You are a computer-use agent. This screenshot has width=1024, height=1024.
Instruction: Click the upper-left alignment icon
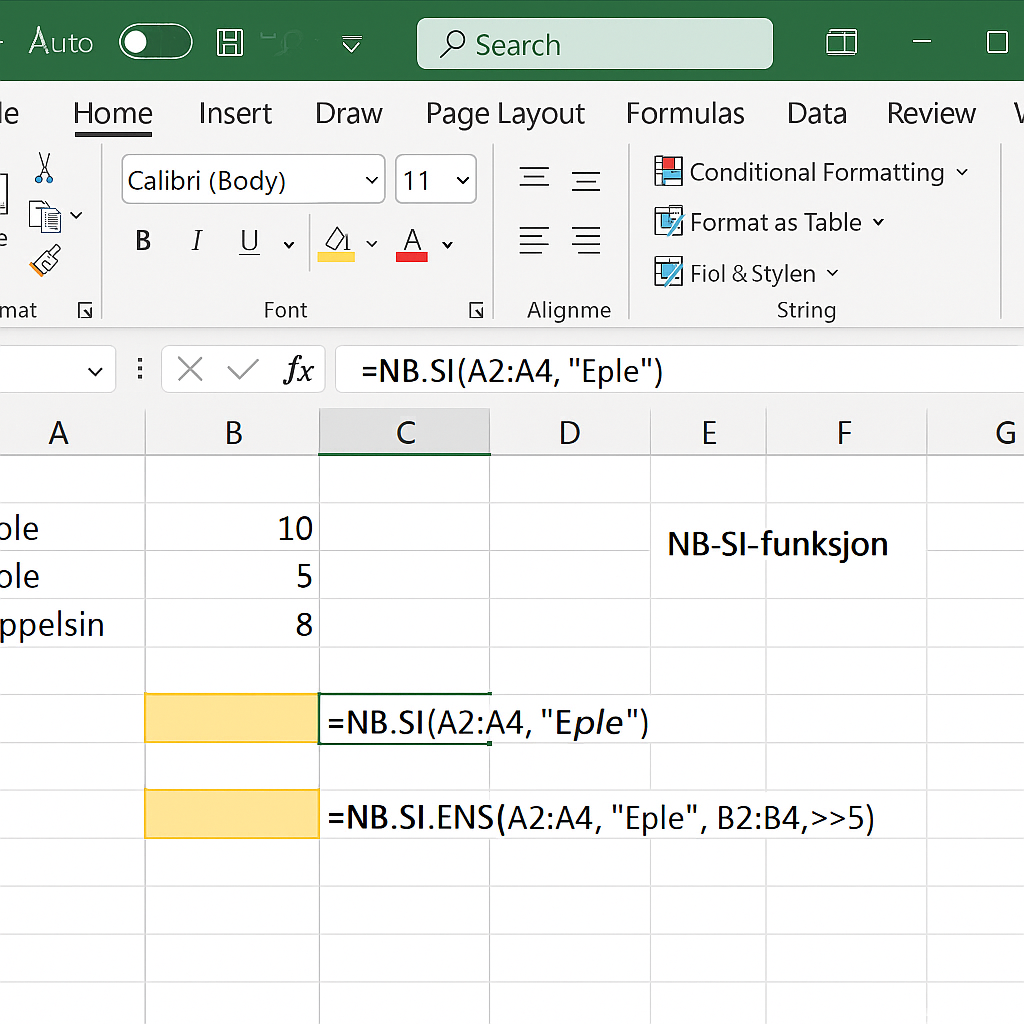pyautogui.click(x=534, y=177)
